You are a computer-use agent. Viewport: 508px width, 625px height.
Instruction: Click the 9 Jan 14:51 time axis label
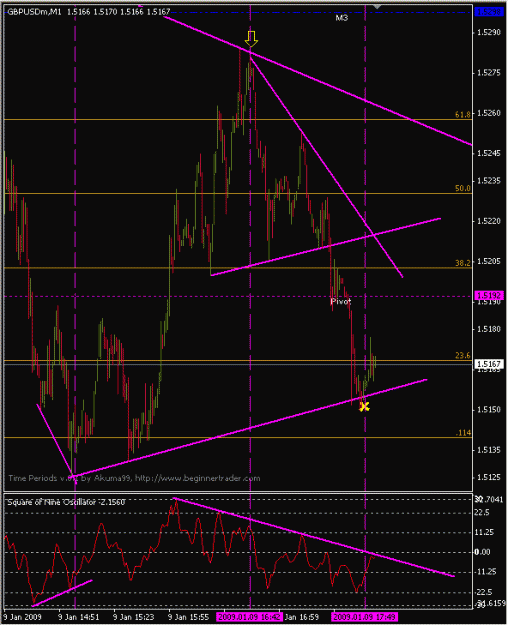(79, 617)
